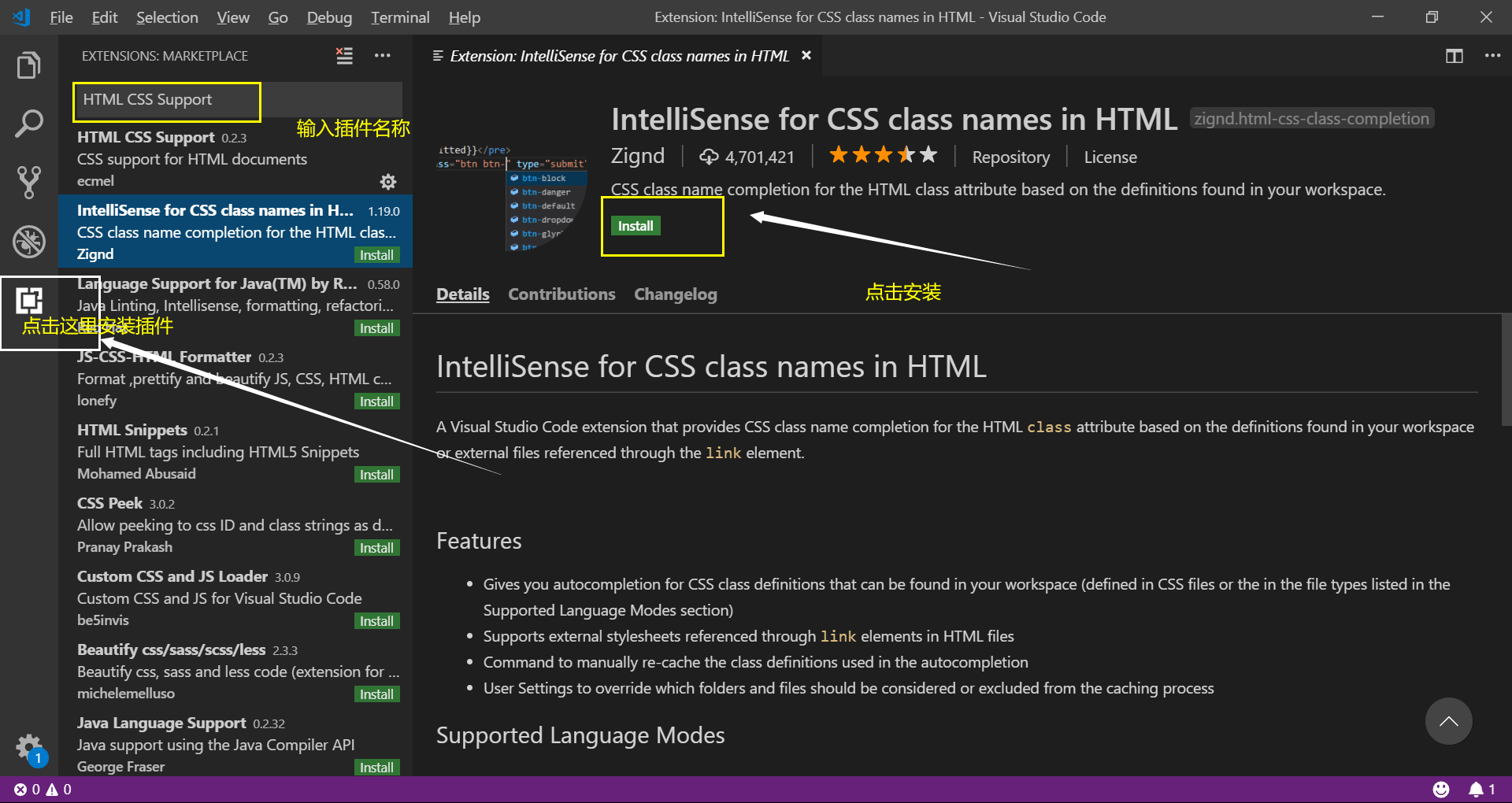Click the scroll-to-top arrow button

[1448, 721]
